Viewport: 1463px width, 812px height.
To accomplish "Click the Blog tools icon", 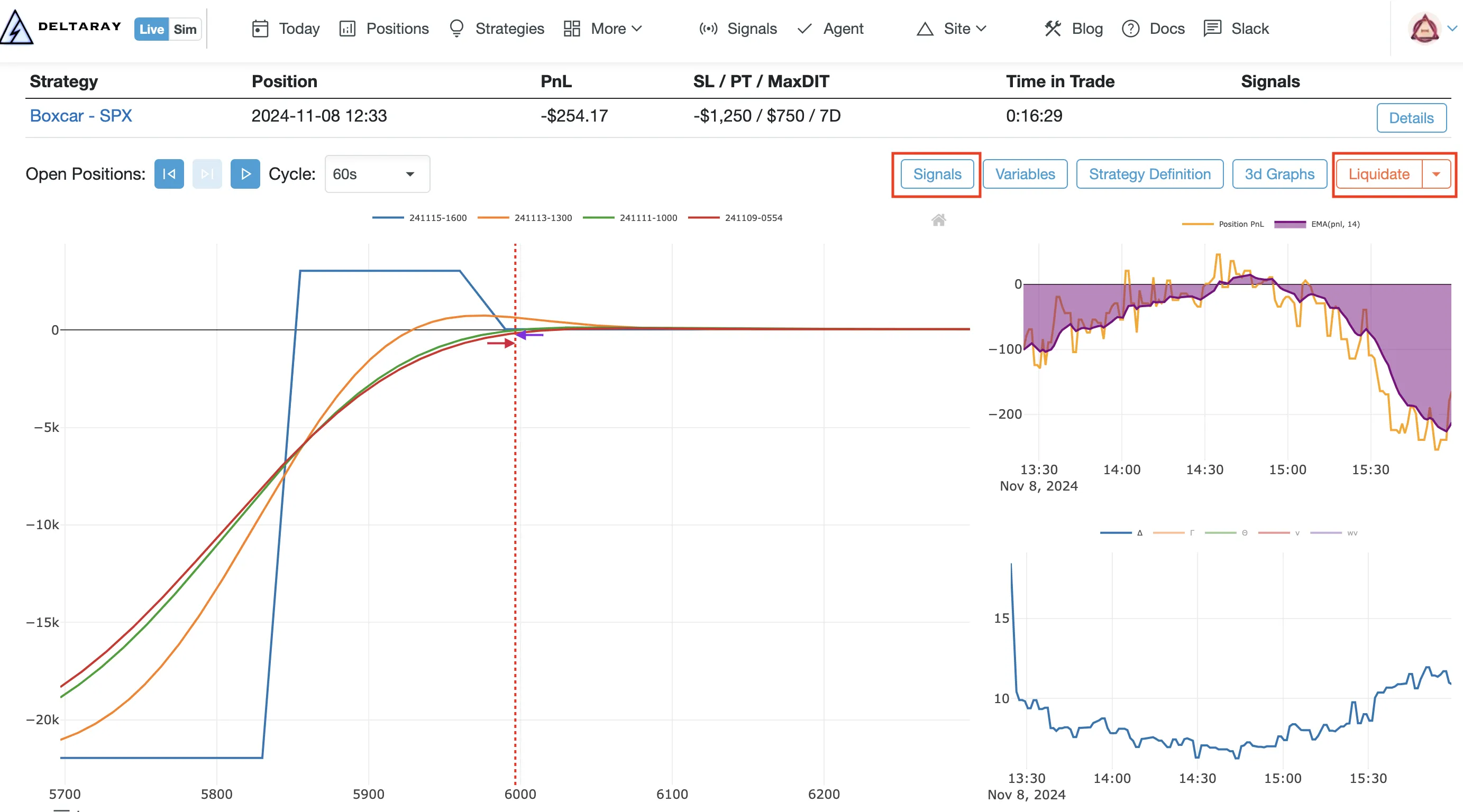I will tap(1053, 29).
